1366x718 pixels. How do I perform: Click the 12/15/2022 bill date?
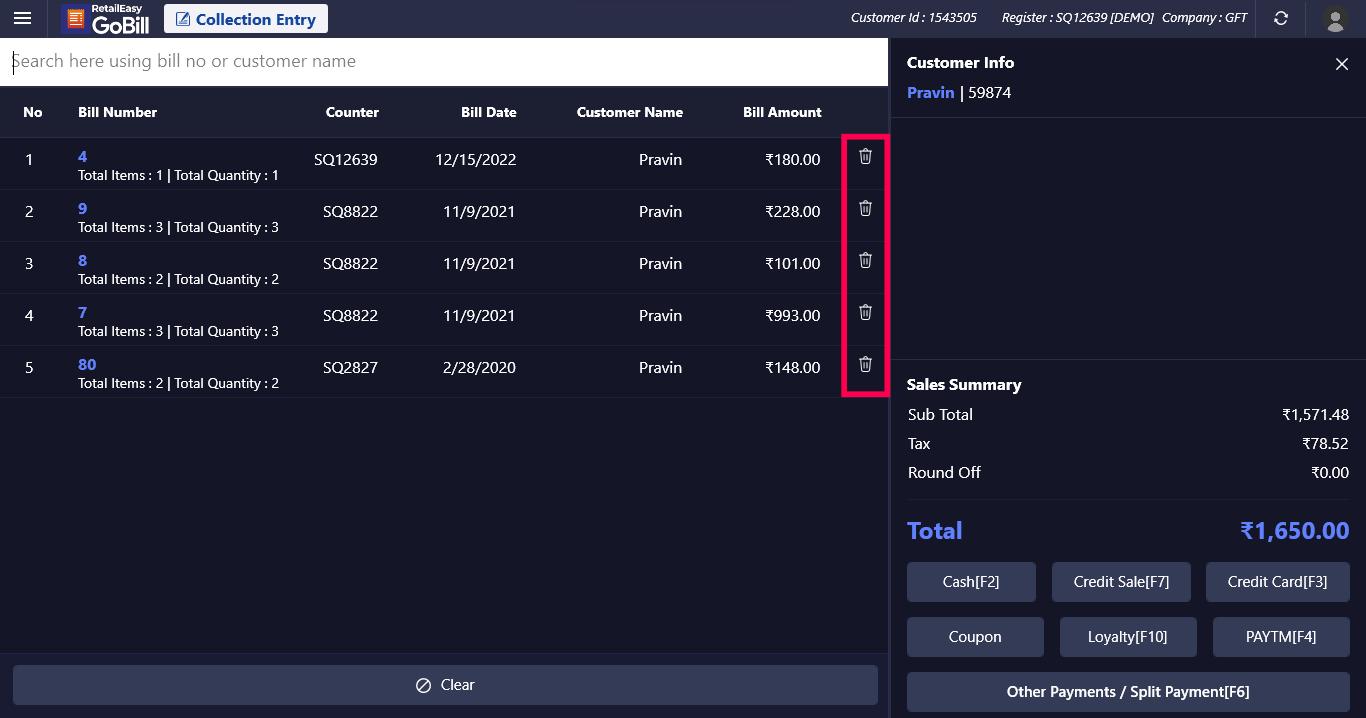[476, 160]
